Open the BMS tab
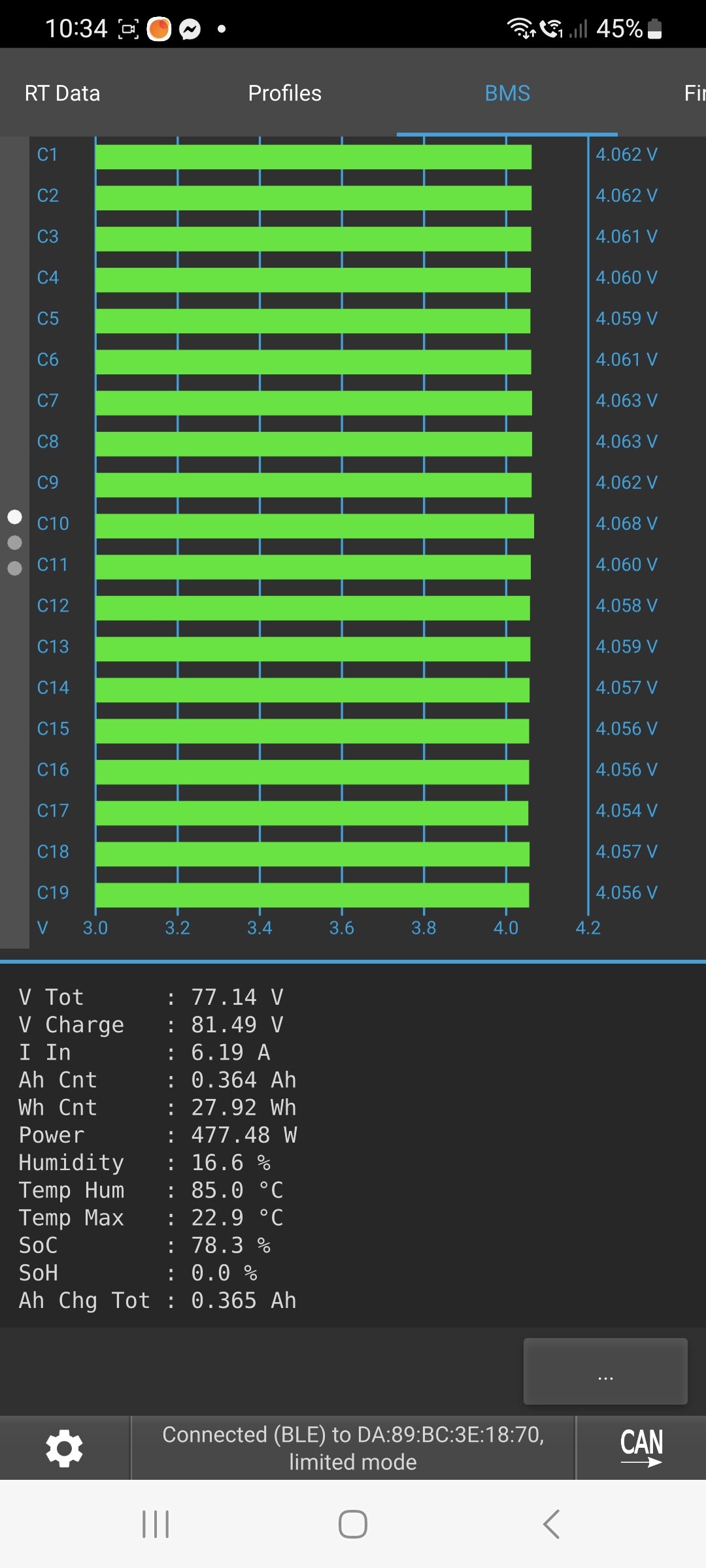The height and width of the screenshot is (1568, 706). (507, 93)
